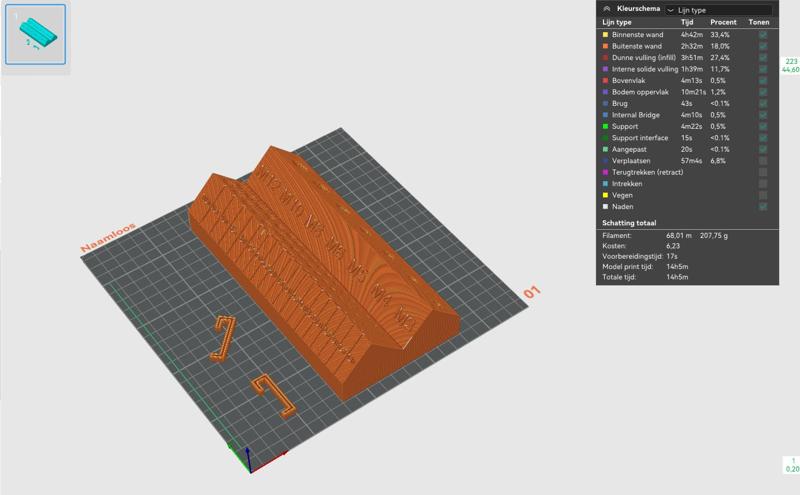800x495 pixels.
Task: Open the Lijn type color scheme dropdown
Action: (x=718, y=10)
